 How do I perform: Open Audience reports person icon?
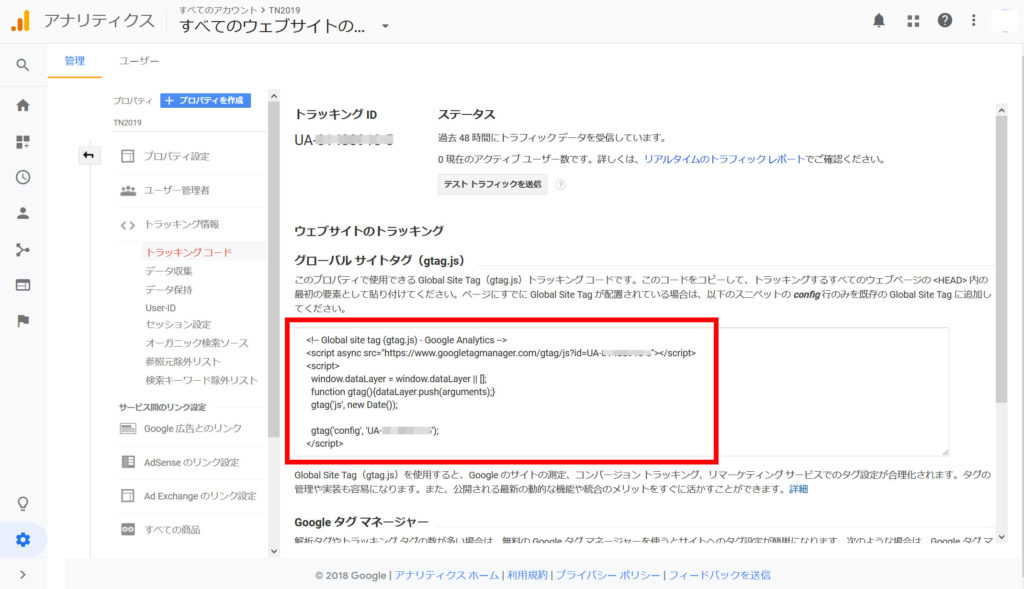coord(23,213)
